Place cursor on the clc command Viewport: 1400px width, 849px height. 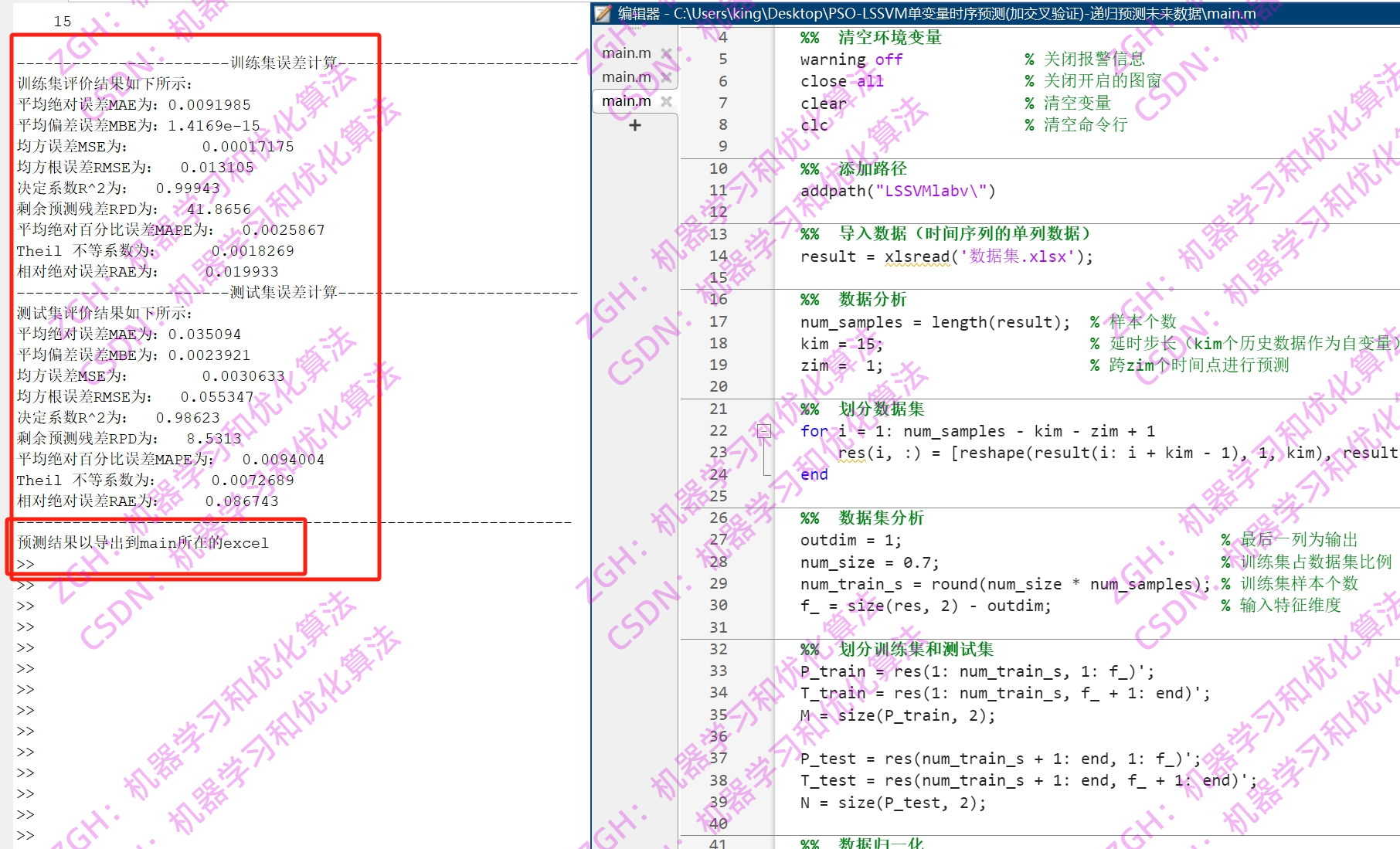pos(812,124)
